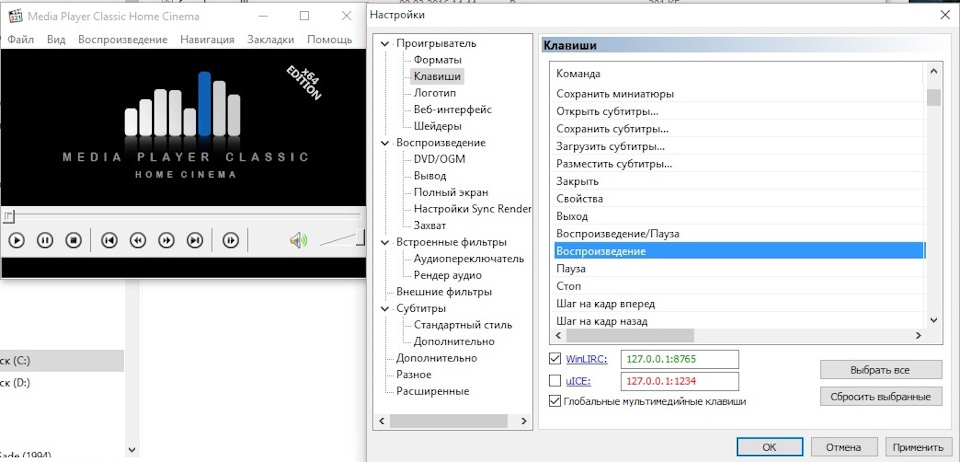
Task: Enable the uICE checkbox
Action: click(555, 380)
